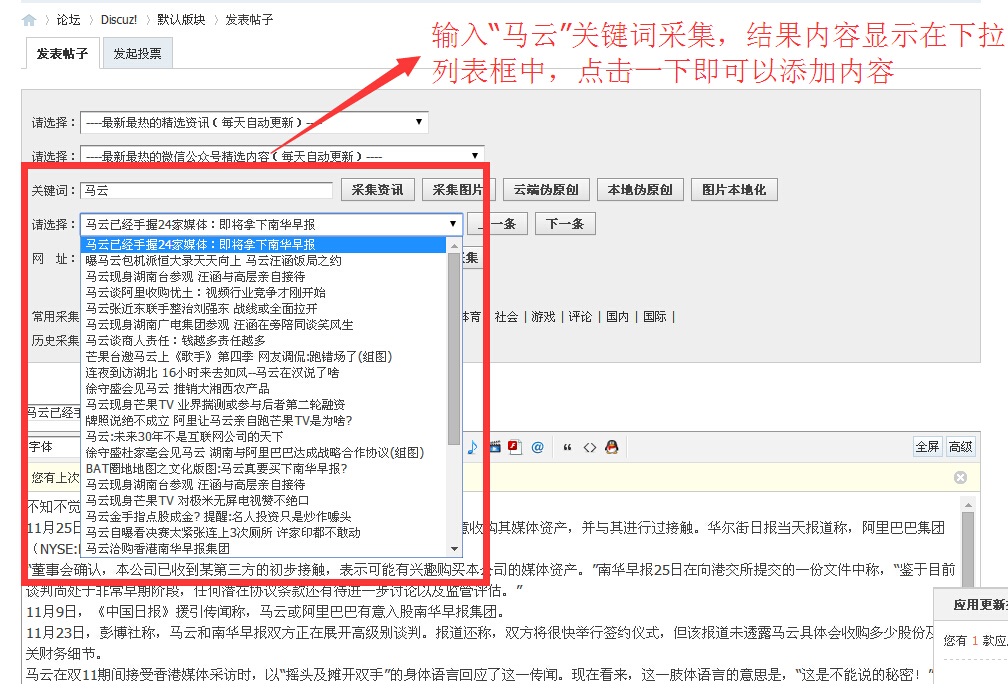Insert code using the code brackets icon
The width and height of the screenshot is (1008, 684).
point(589,446)
